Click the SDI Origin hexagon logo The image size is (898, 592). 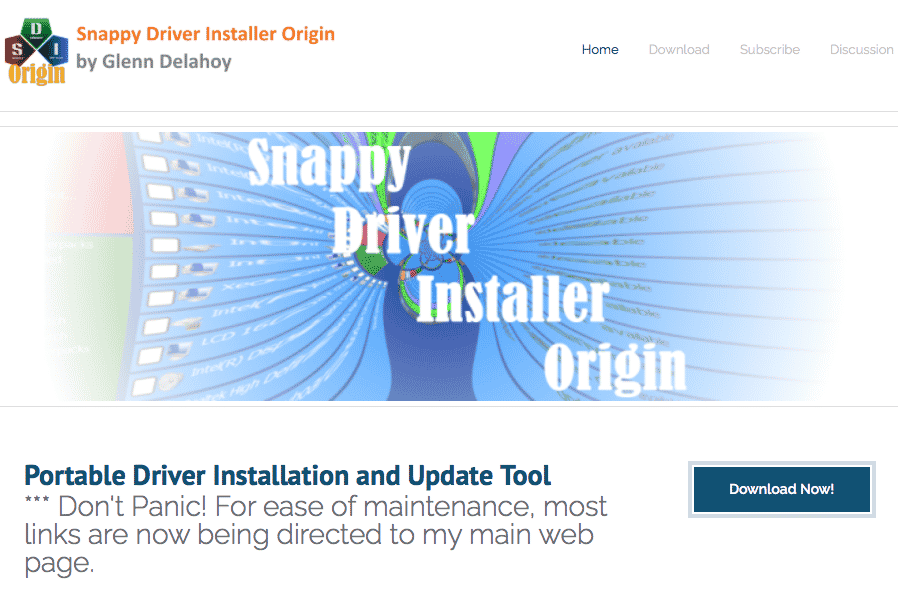click(36, 52)
